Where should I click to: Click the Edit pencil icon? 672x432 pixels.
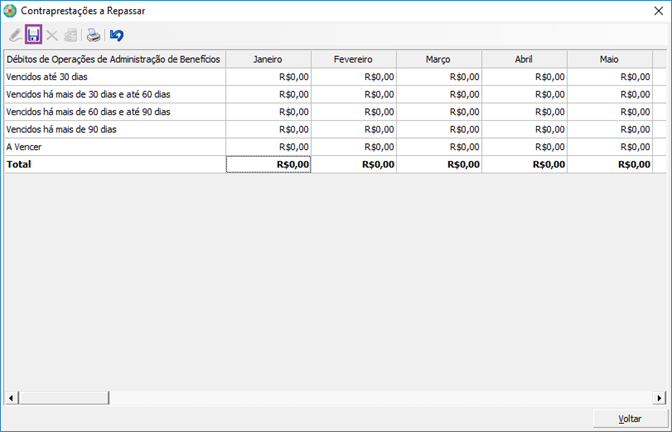tap(14, 35)
